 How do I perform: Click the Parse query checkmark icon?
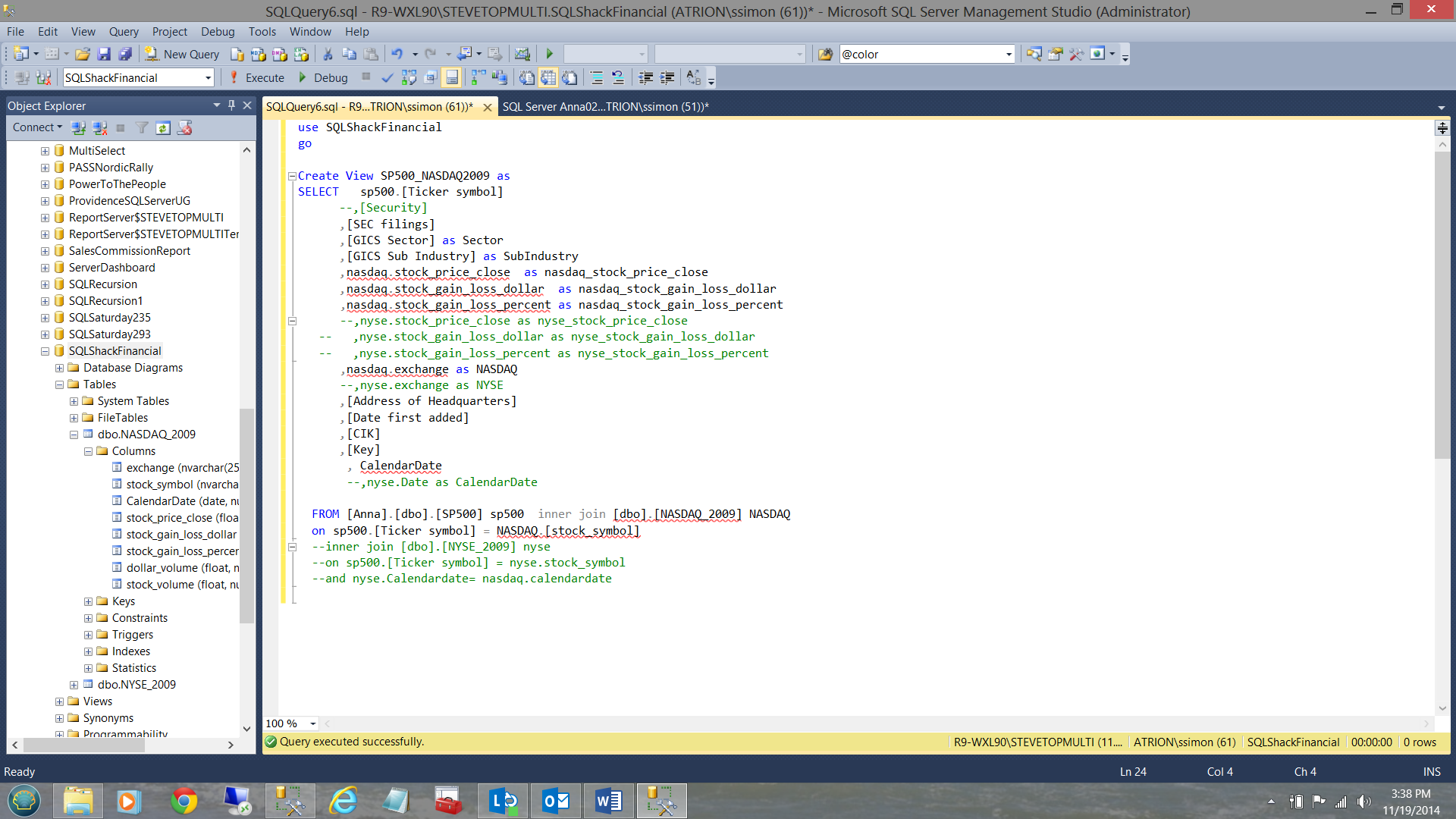point(388,77)
